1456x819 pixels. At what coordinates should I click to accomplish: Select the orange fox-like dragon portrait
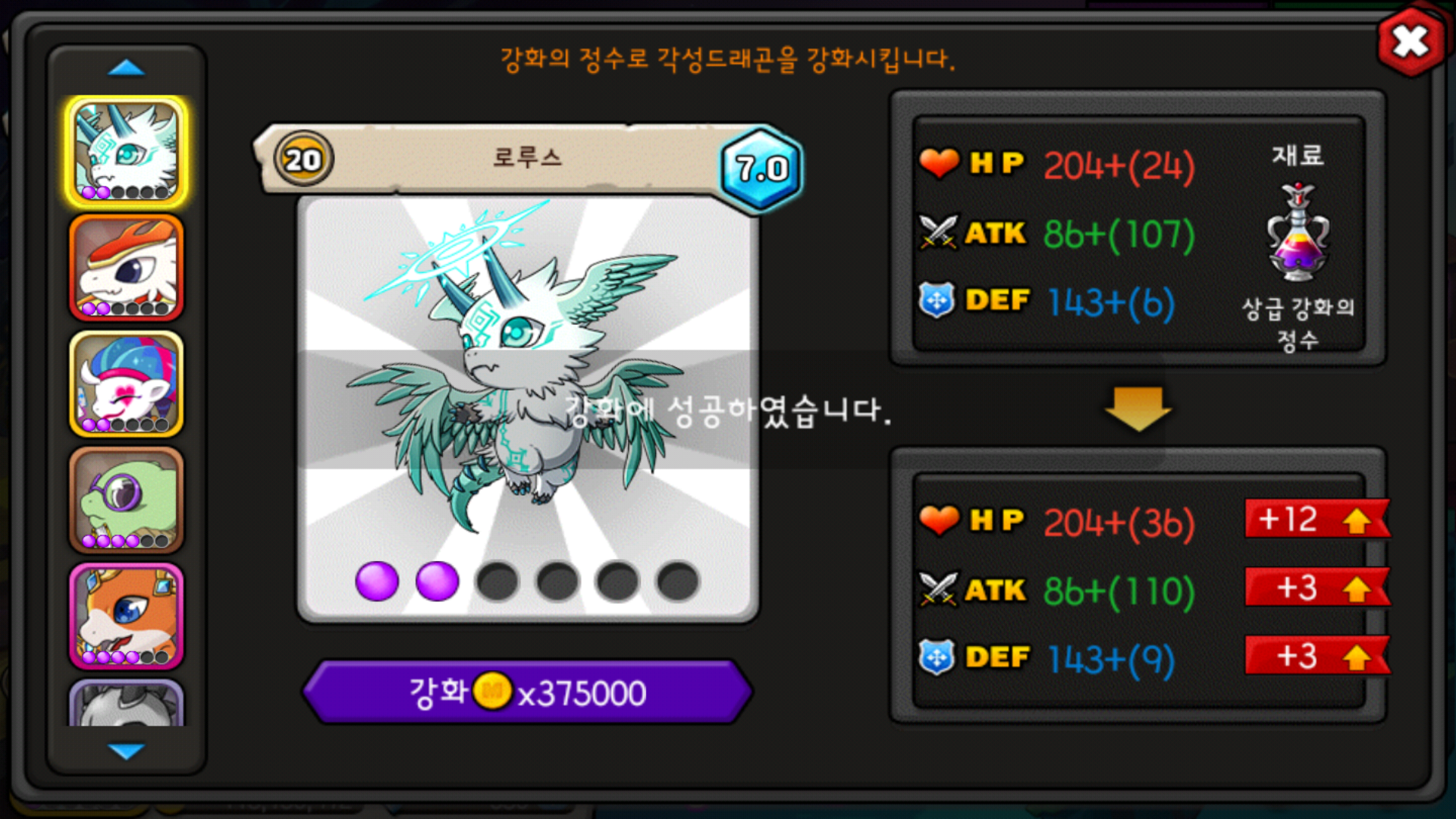[127, 616]
